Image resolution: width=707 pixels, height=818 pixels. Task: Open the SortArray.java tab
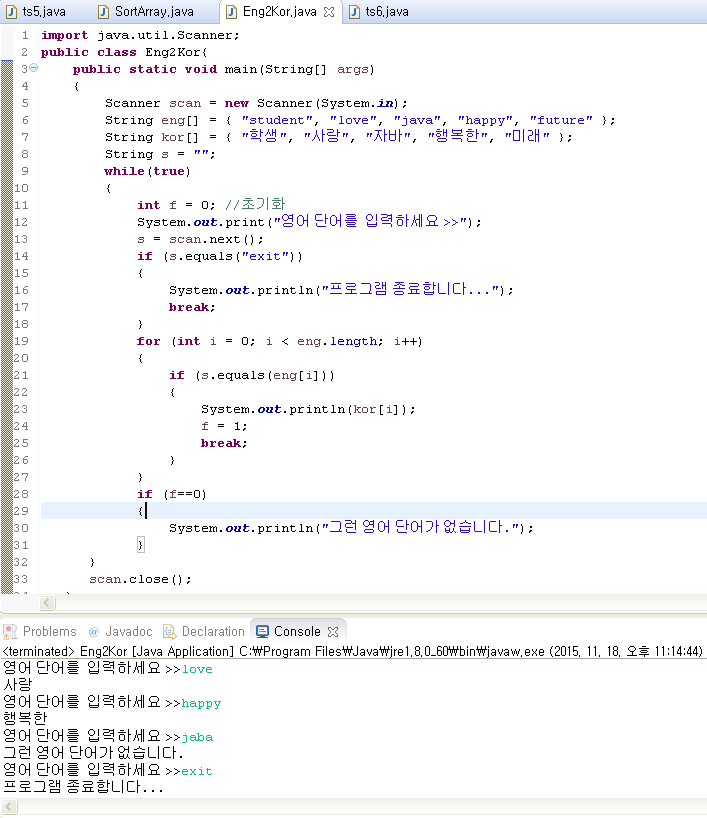click(x=147, y=11)
